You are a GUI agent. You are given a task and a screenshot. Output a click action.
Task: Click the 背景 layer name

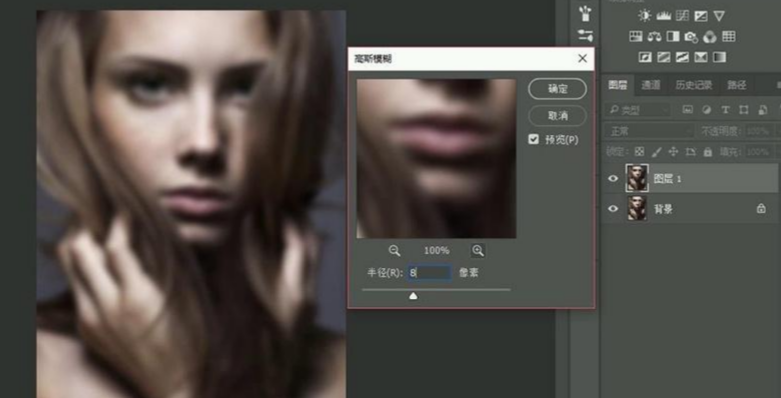[x=663, y=209]
